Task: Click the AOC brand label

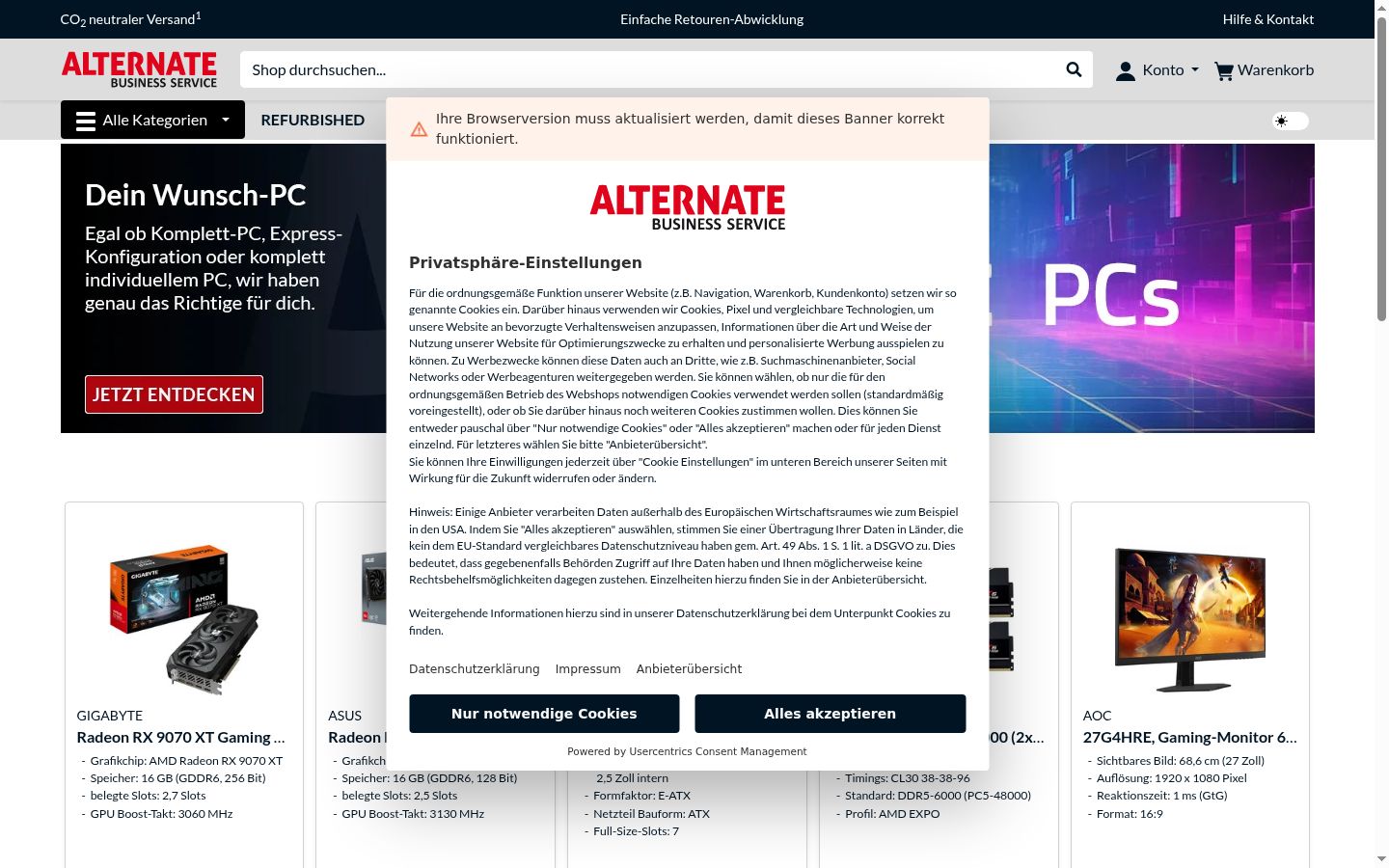Action: click(1097, 716)
